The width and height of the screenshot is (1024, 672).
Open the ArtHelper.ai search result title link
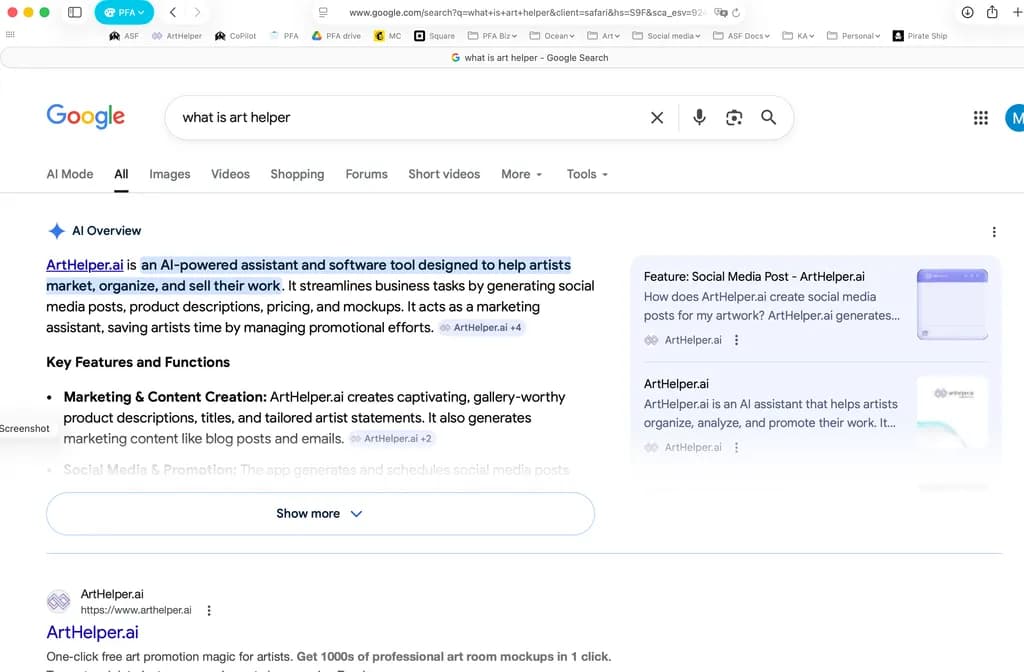point(92,632)
